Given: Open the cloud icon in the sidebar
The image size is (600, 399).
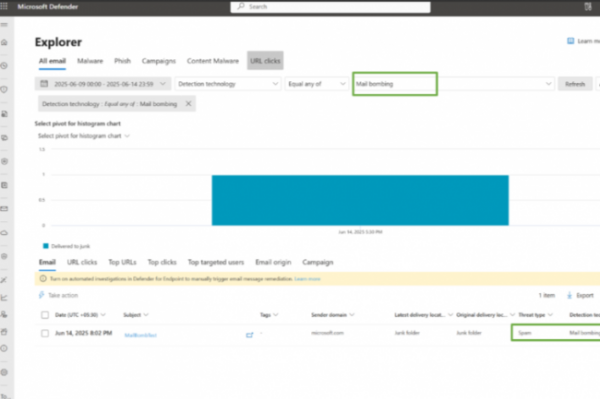Looking at the screenshot, I should pyautogui.click(x=4, y=233).
